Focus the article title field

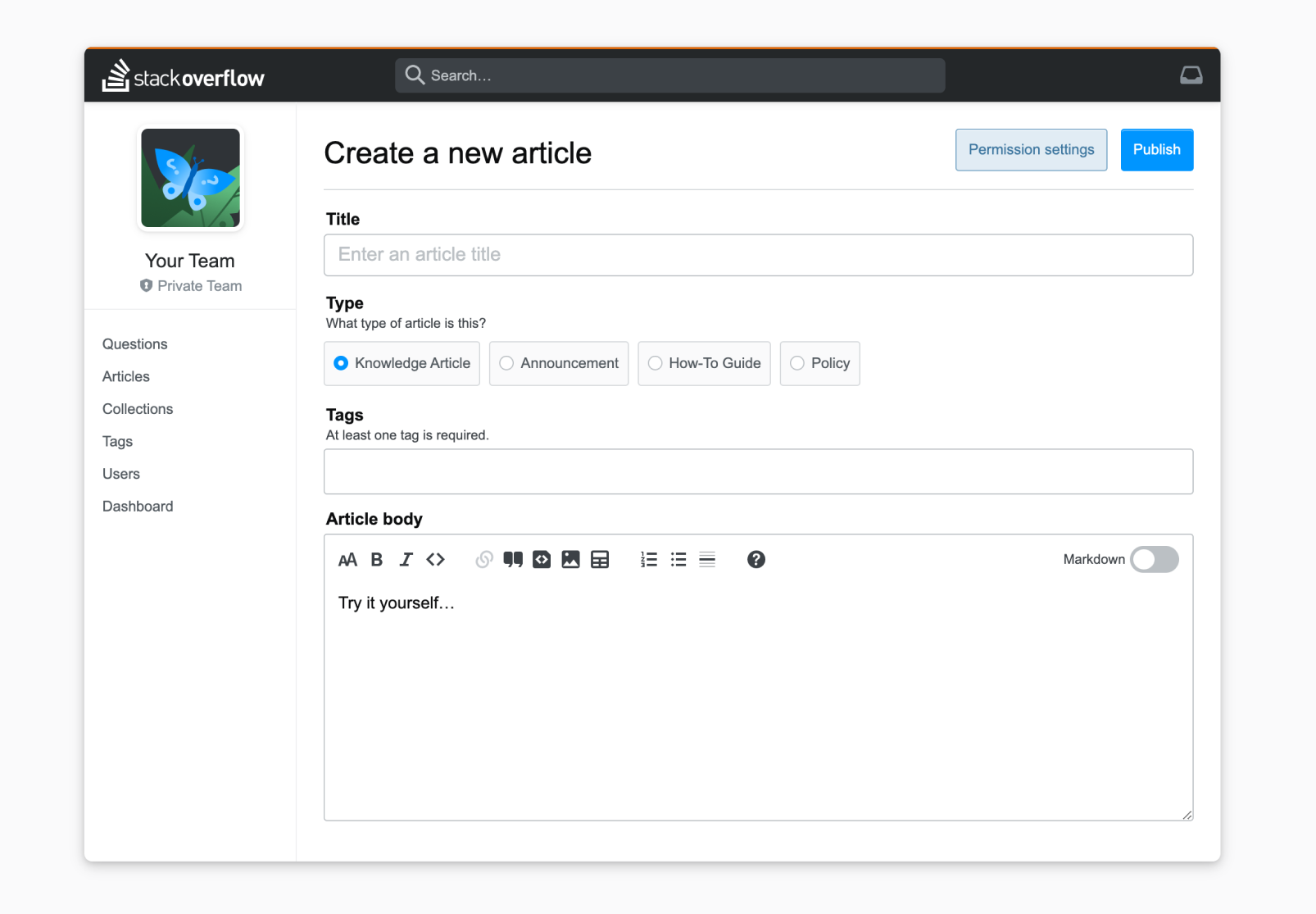point(759,255)
